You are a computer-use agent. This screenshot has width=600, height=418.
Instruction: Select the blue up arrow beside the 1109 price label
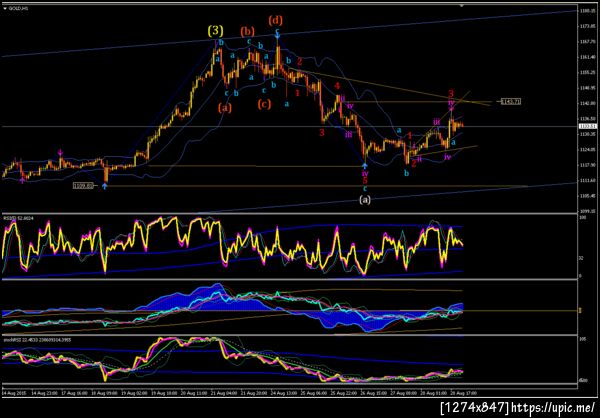[x=105, y=186]
